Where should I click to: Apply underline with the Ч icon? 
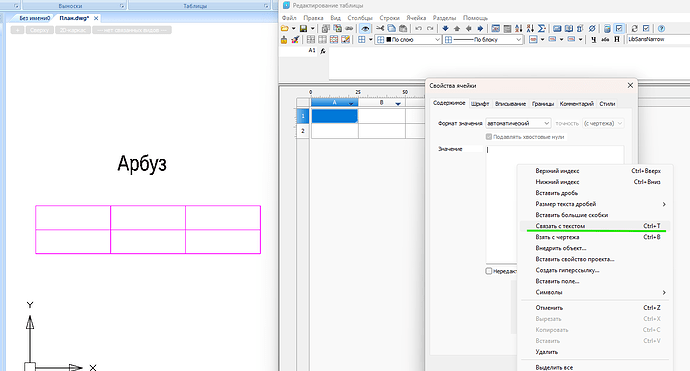(594, 40)
